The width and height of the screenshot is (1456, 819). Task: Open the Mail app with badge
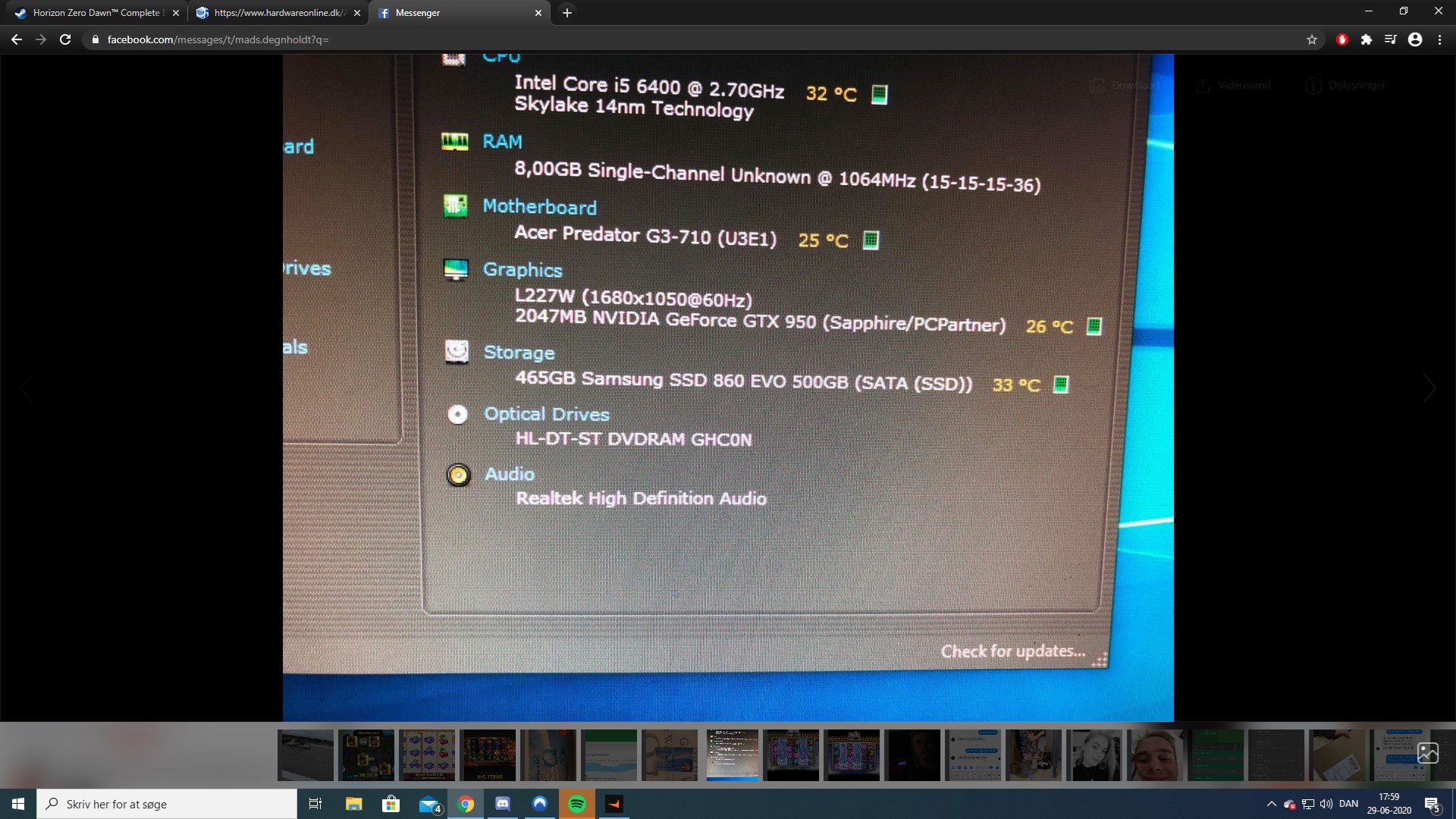(429, 805)
